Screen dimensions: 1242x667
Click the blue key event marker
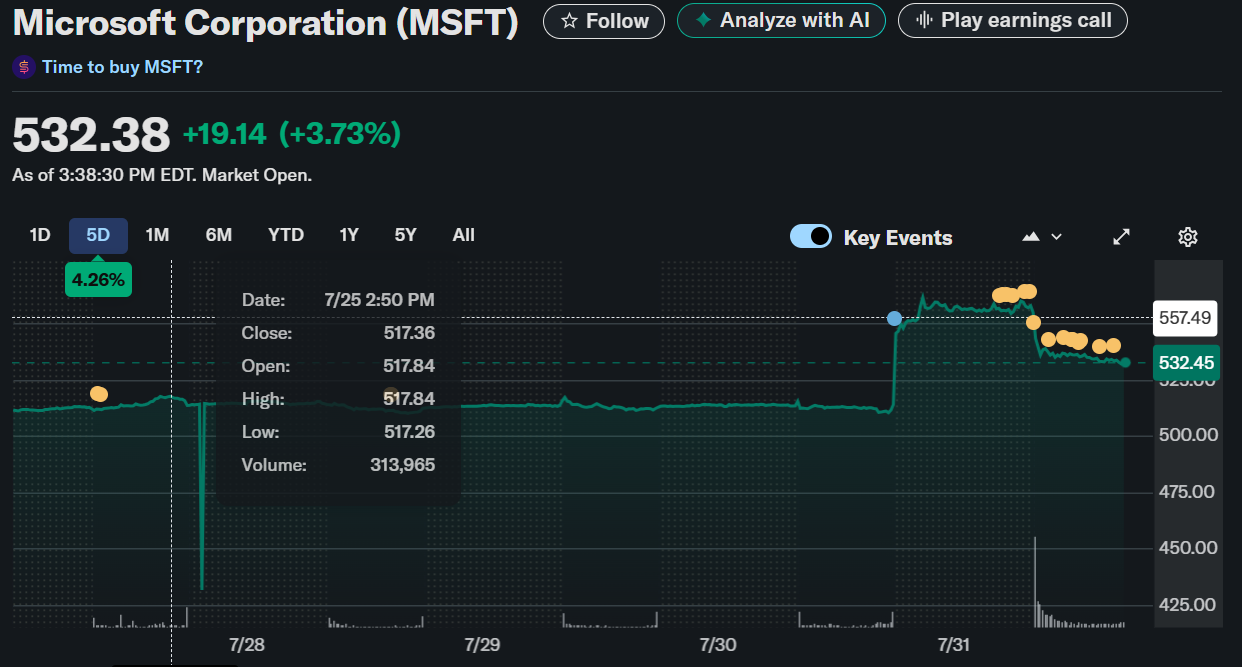tap(894, 318)
